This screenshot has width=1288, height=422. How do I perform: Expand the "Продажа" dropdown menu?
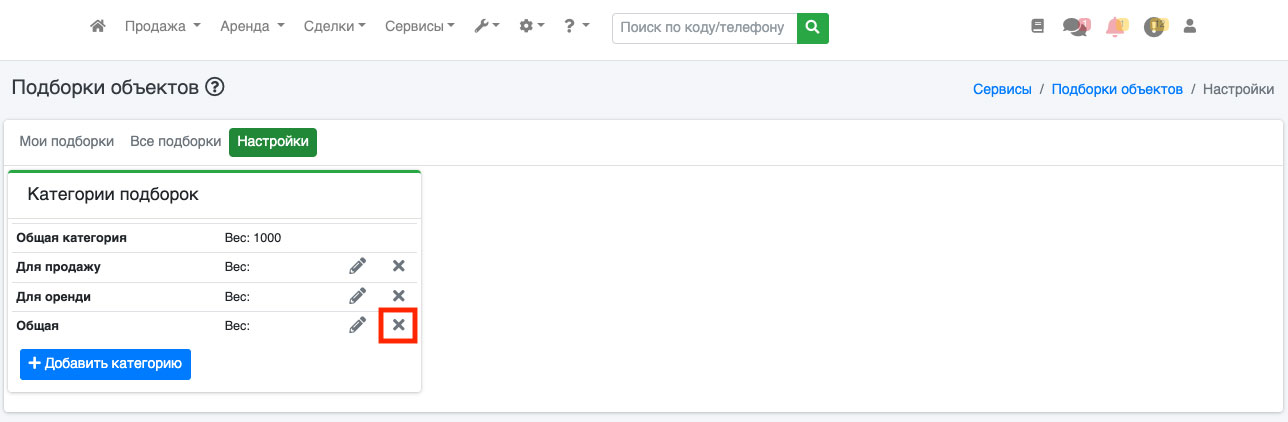coord(162,27)
